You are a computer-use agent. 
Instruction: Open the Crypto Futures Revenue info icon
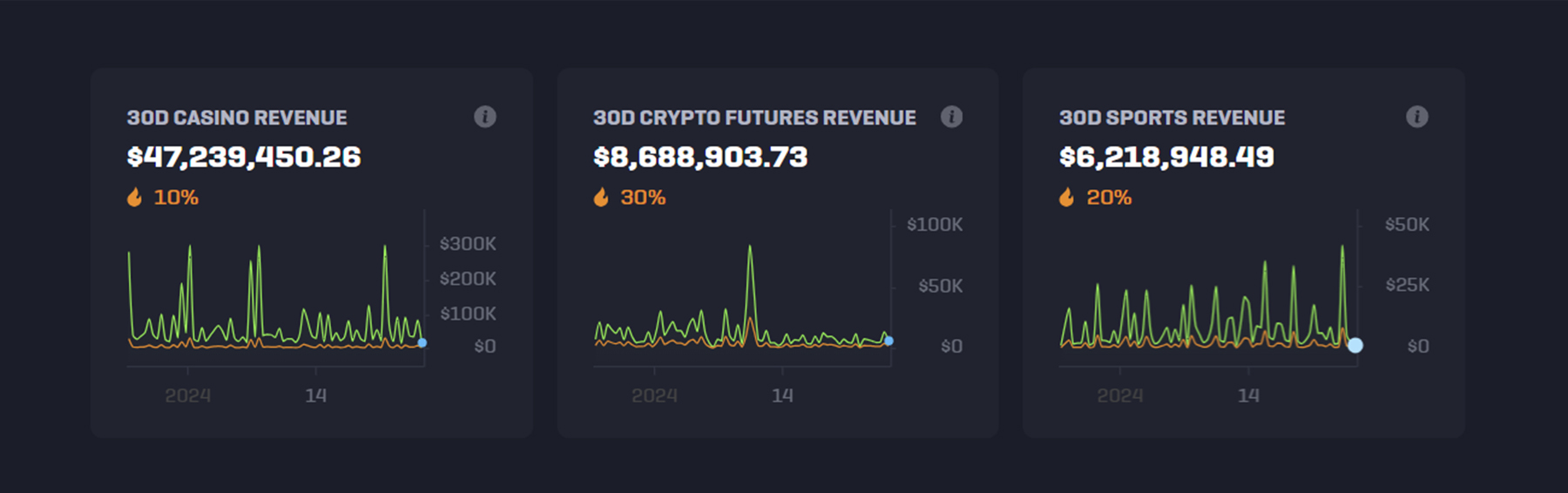(951, 117)
